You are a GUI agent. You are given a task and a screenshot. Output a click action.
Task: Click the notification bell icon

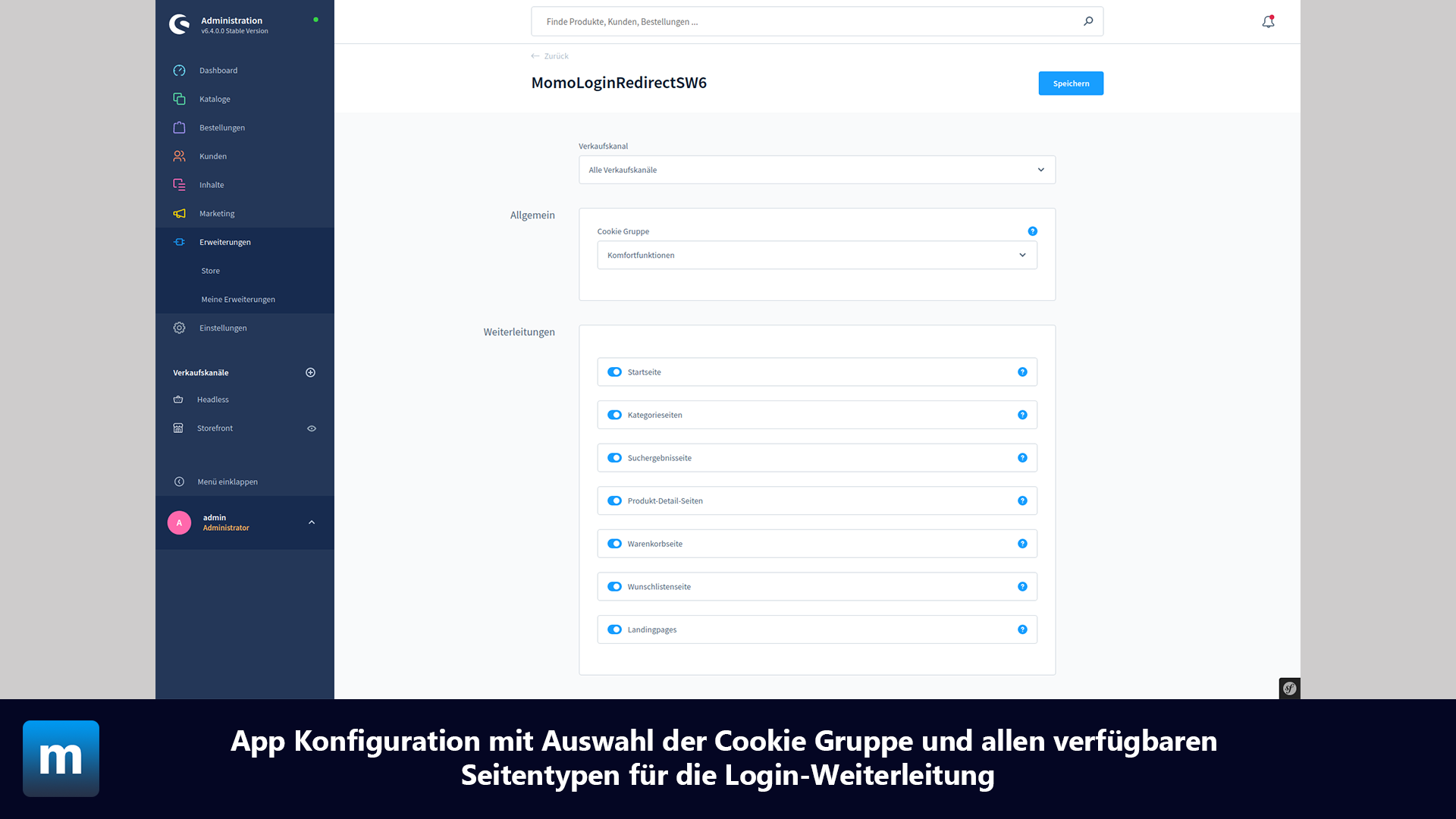(x=1268, y=21)
